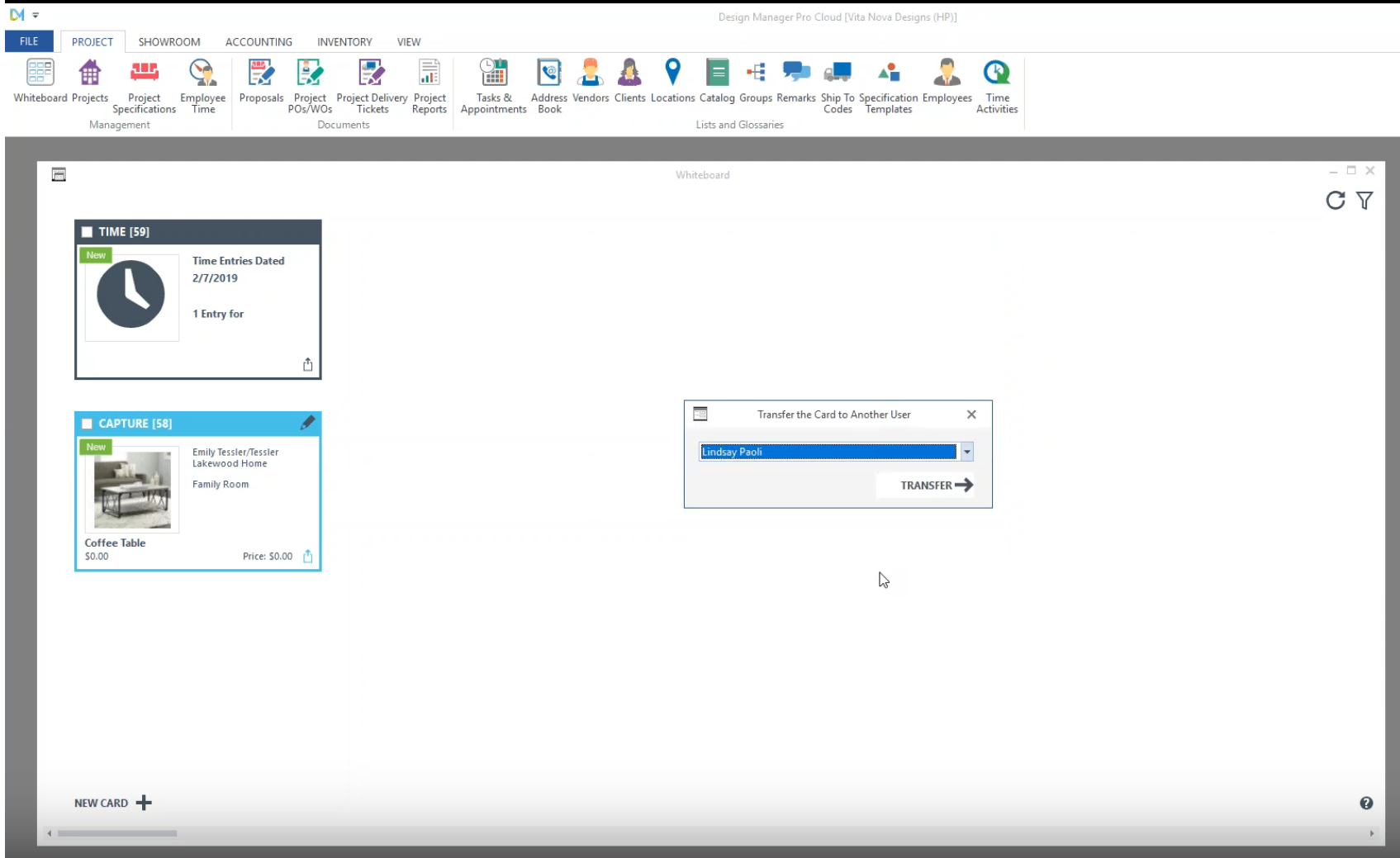Click the Vendors icon
The image size is (1400, 858).
(590, 82)
